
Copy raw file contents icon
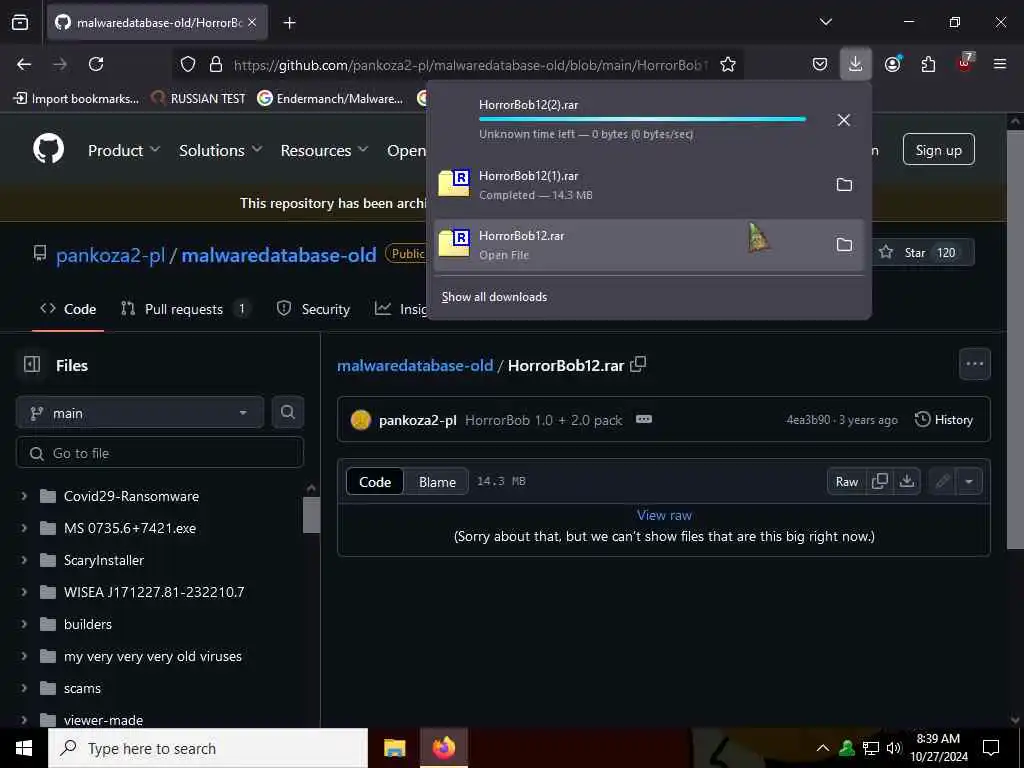tap(880, 481)
